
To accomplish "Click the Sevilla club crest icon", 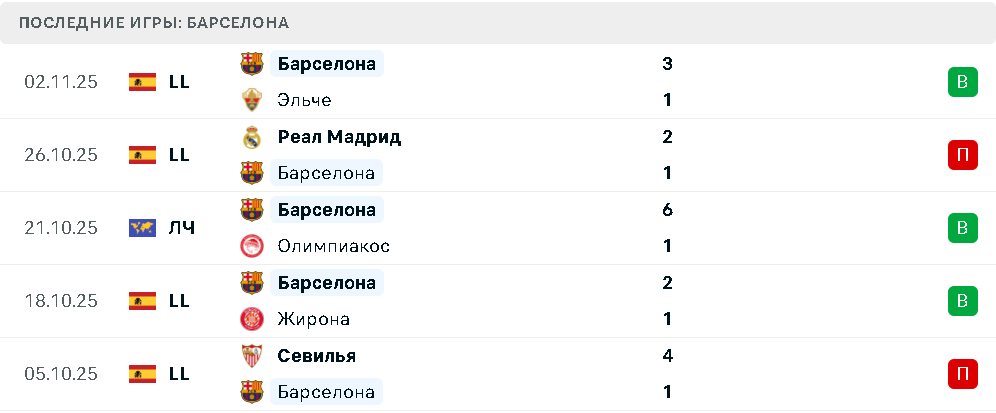I will [x=251, y=356].
